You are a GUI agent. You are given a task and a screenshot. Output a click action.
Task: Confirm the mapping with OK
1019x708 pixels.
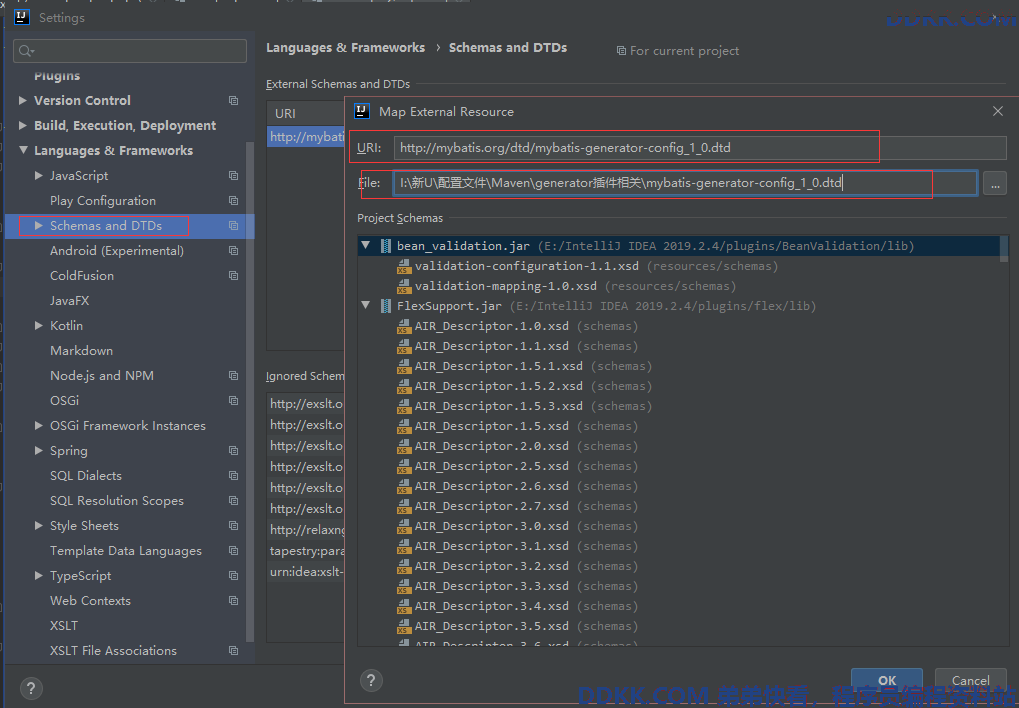tap(886, 680)
